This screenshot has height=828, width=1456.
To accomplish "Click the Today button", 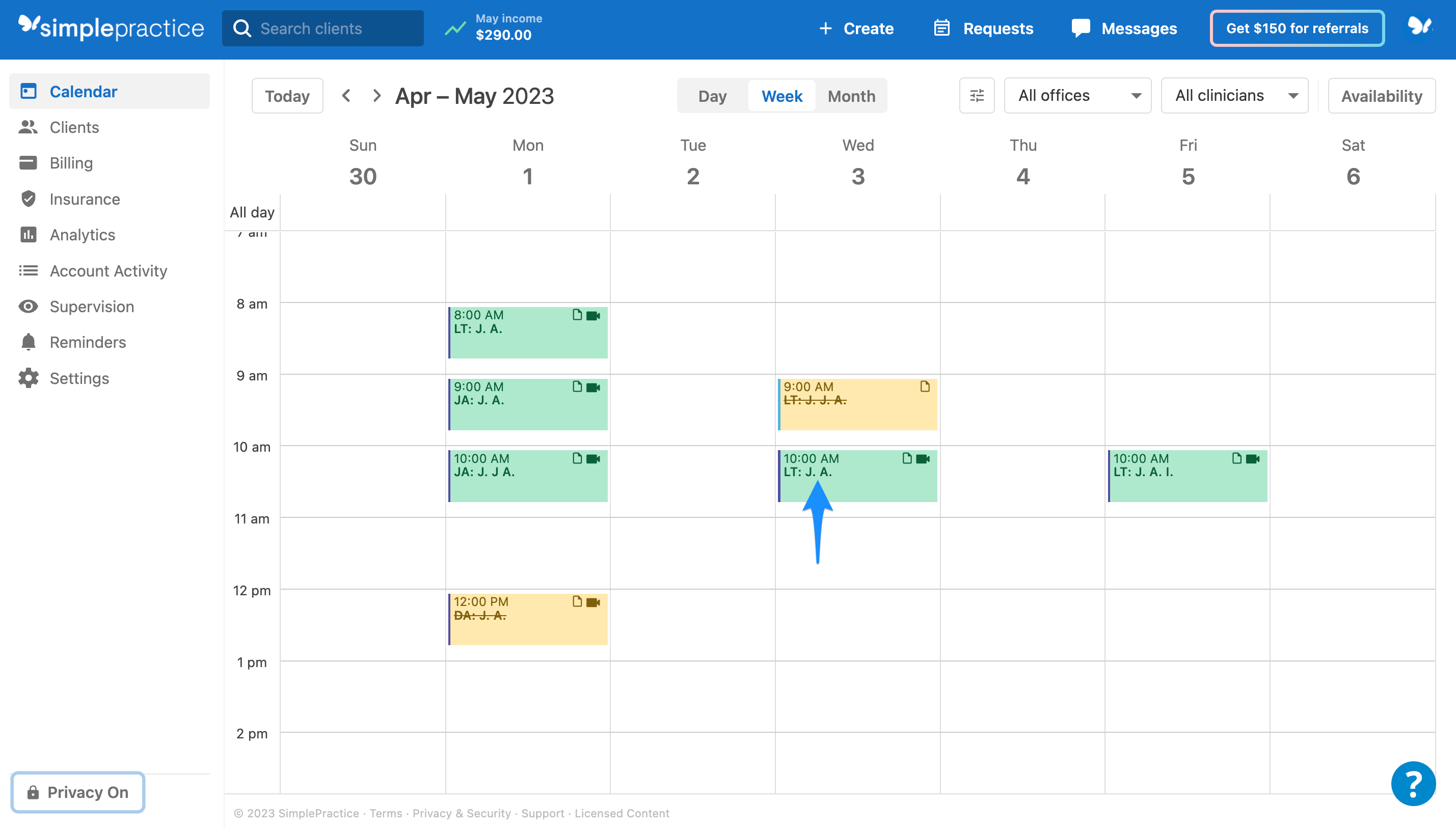I will pos(287,96).
